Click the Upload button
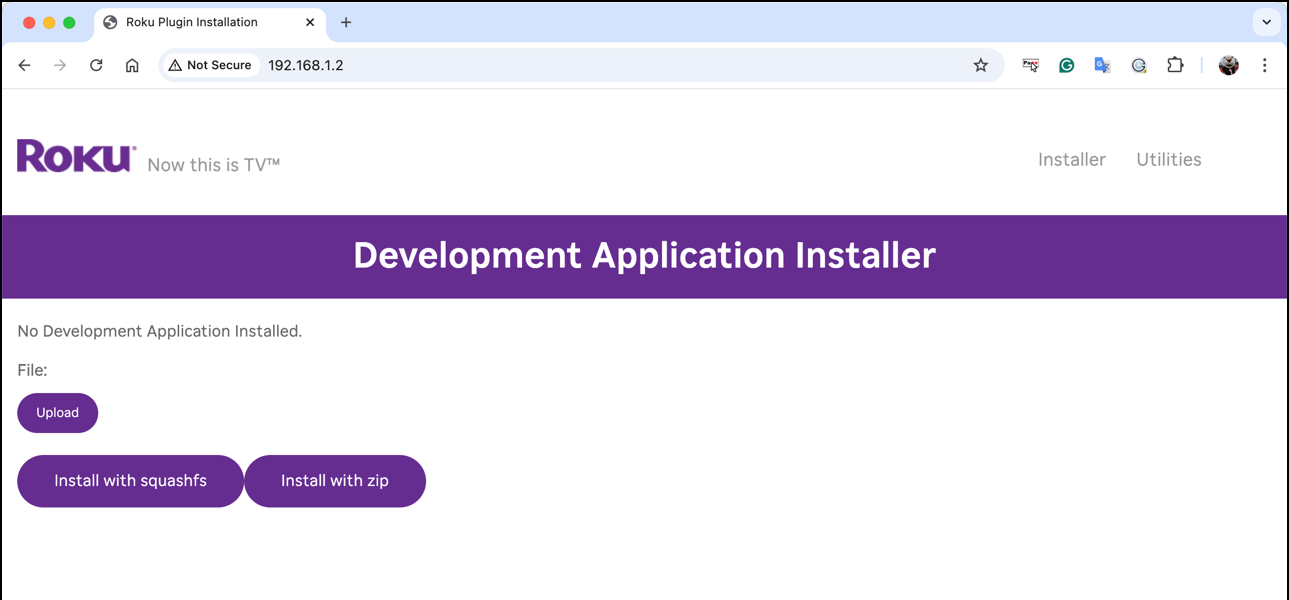This screenshot has width=1289, height=600. pos(57,412)
